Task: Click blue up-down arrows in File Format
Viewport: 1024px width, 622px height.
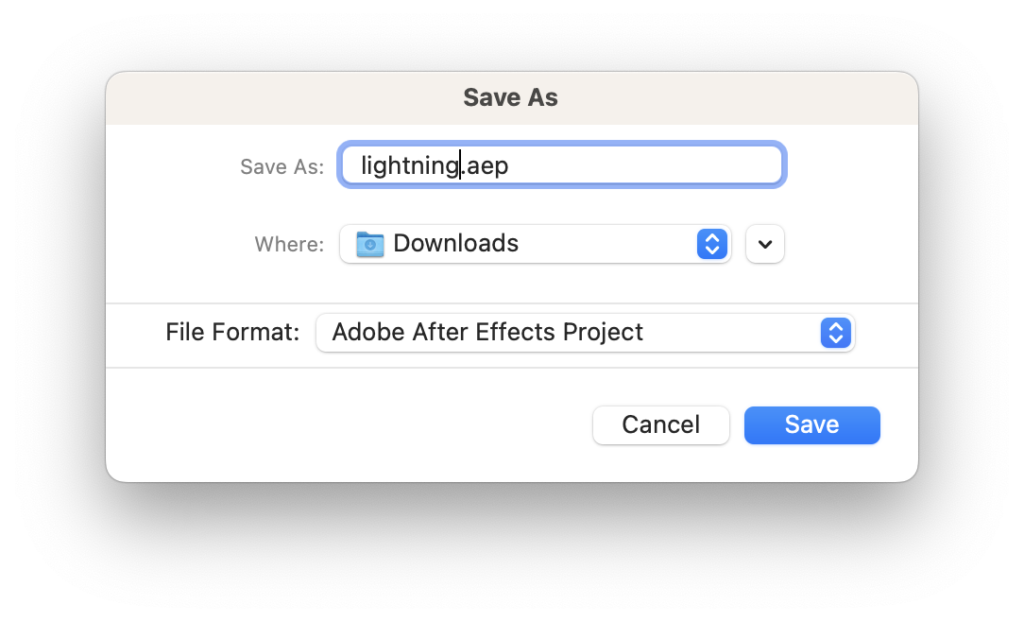Action: [x=835, y=333]
